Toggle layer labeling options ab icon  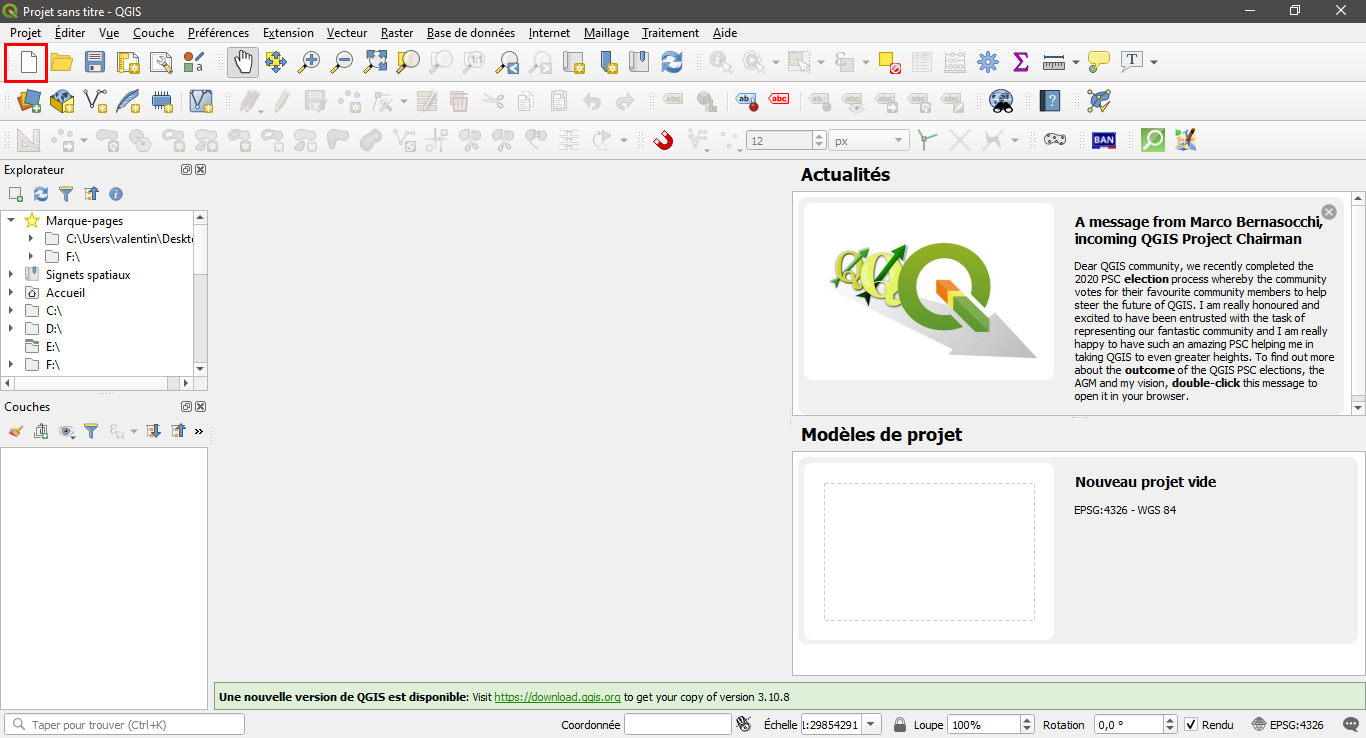click(x=747, y=101)
